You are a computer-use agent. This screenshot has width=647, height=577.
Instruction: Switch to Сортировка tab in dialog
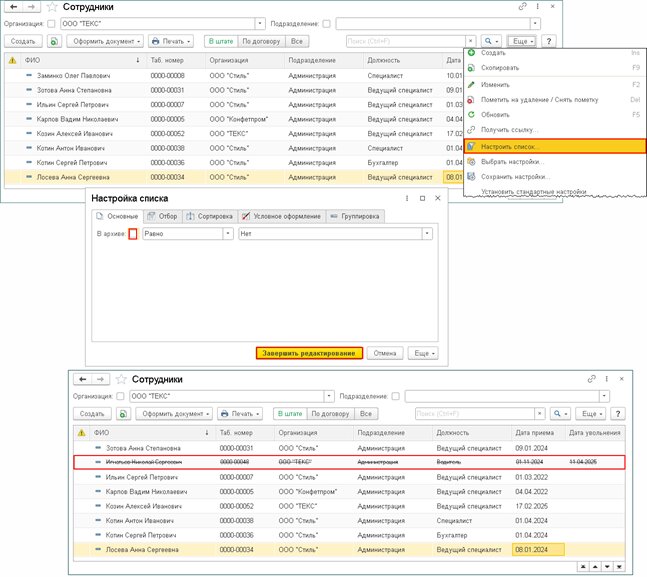pos(210,216)
